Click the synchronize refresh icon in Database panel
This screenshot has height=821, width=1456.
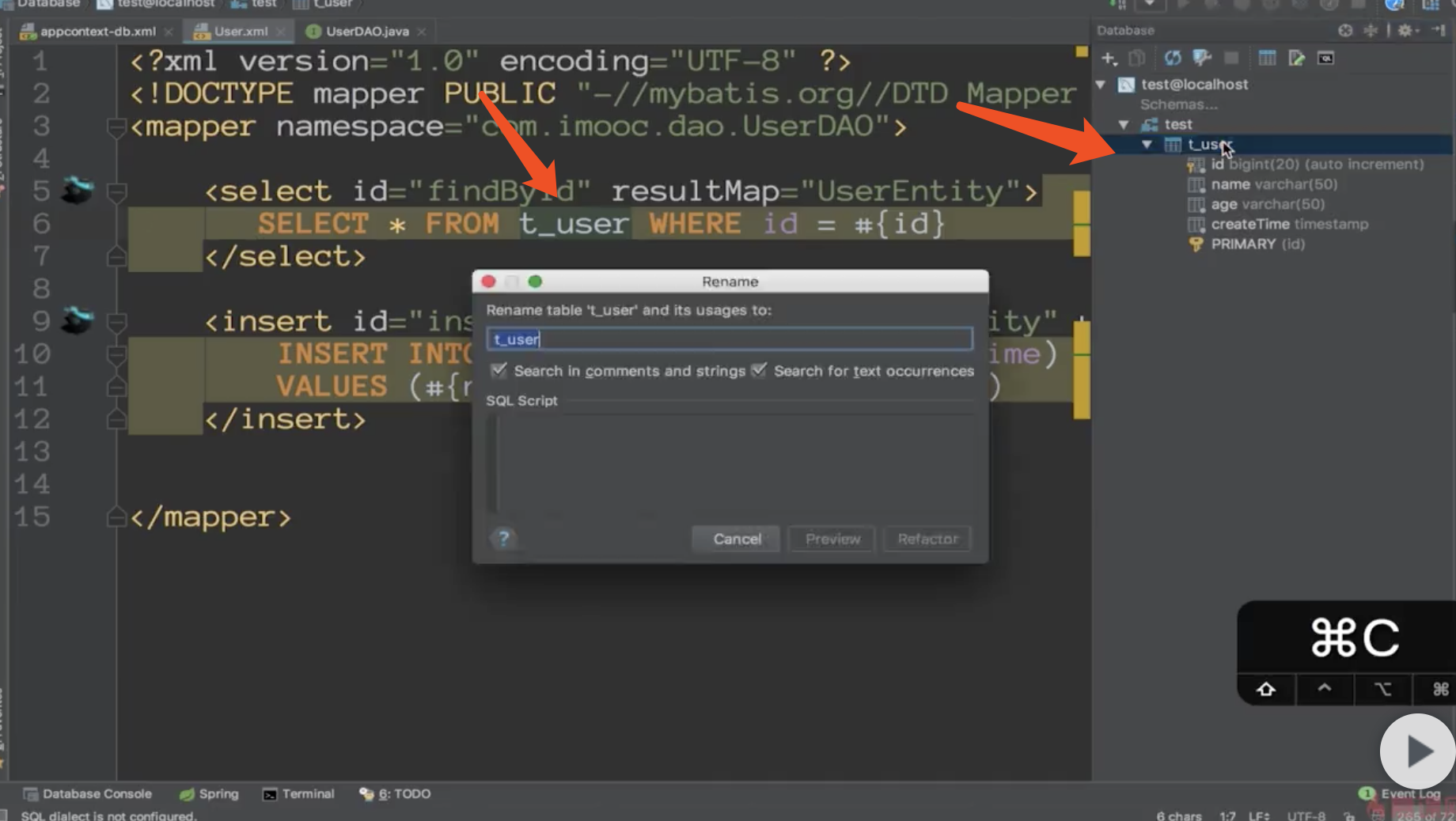click(1173, 59)
